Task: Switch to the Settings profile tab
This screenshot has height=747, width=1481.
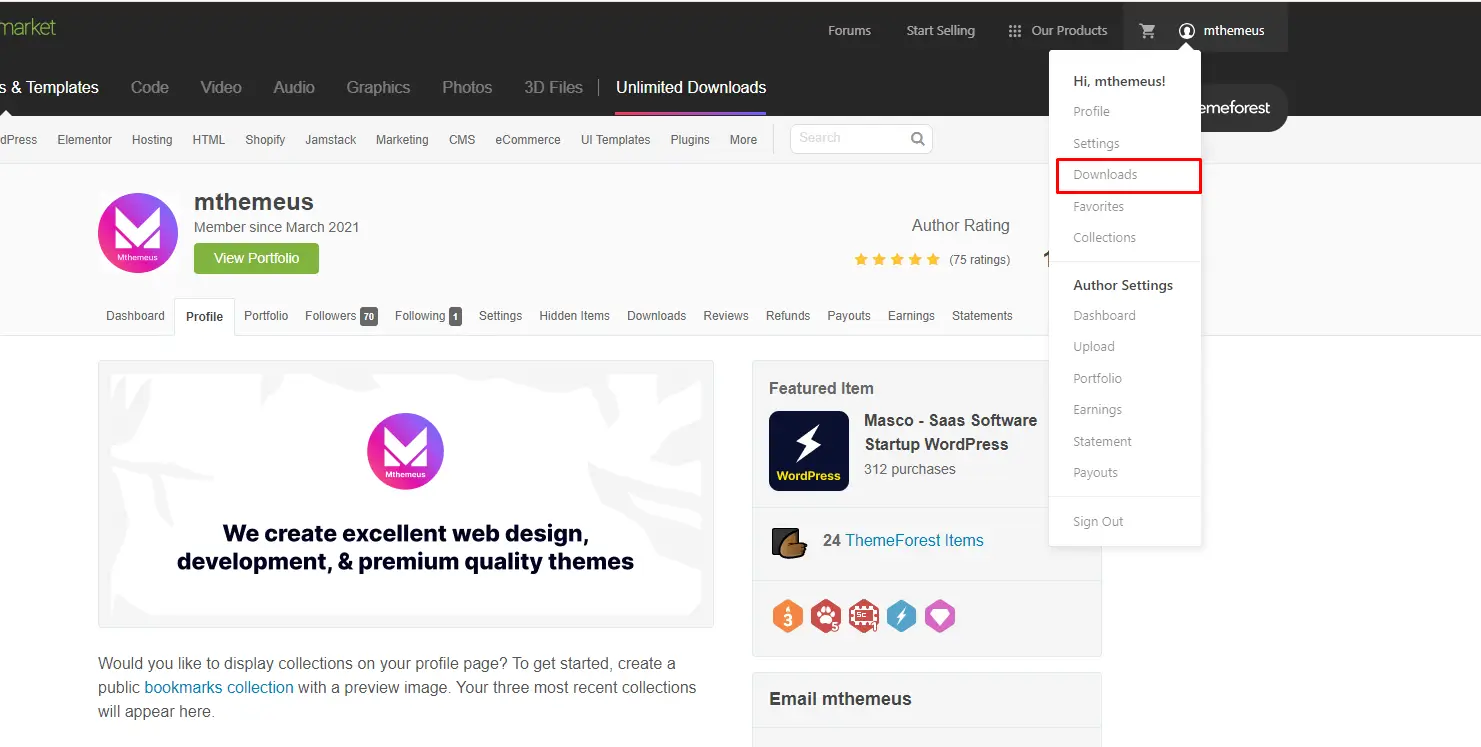Action: point(500,316)
